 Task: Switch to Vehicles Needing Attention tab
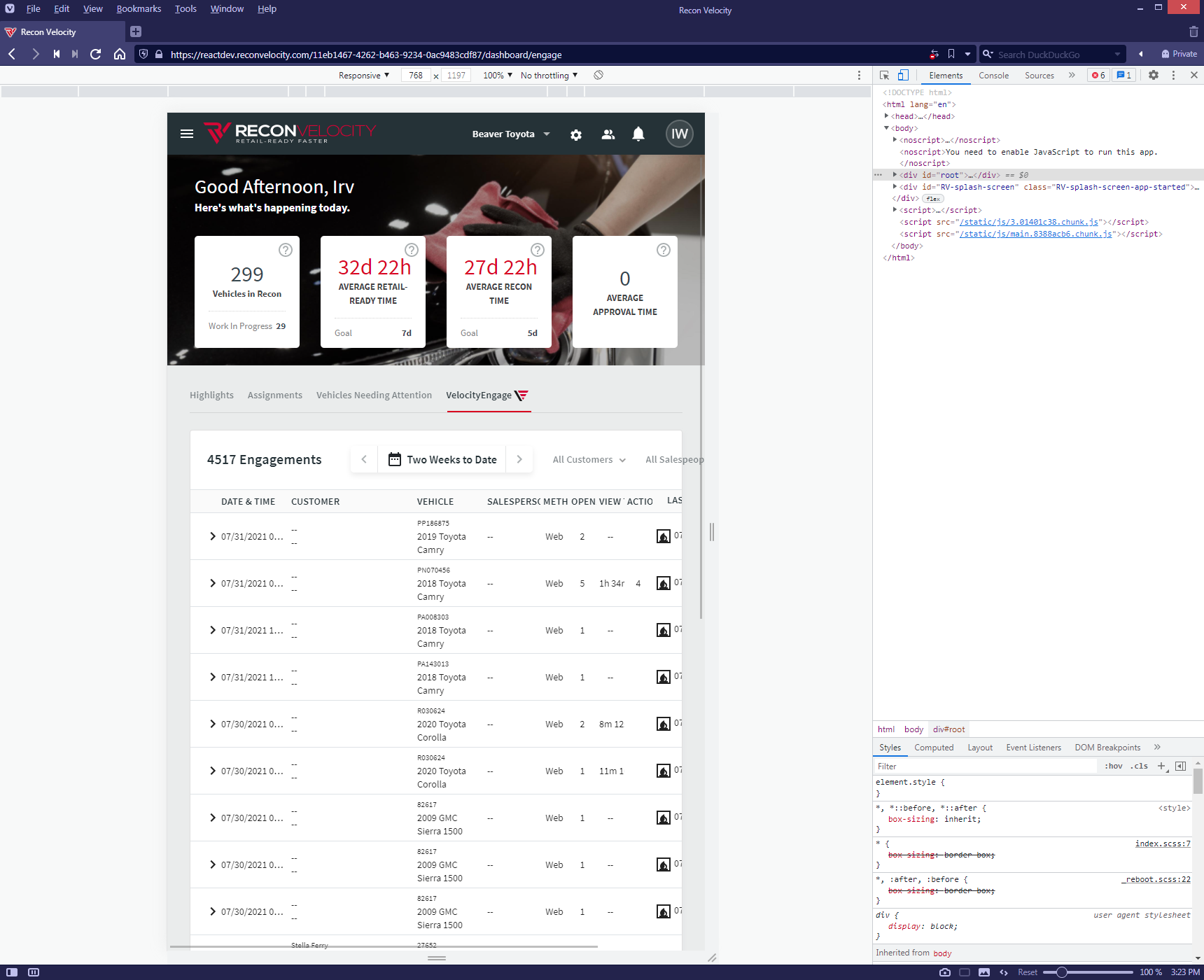[x=374, y=395]
